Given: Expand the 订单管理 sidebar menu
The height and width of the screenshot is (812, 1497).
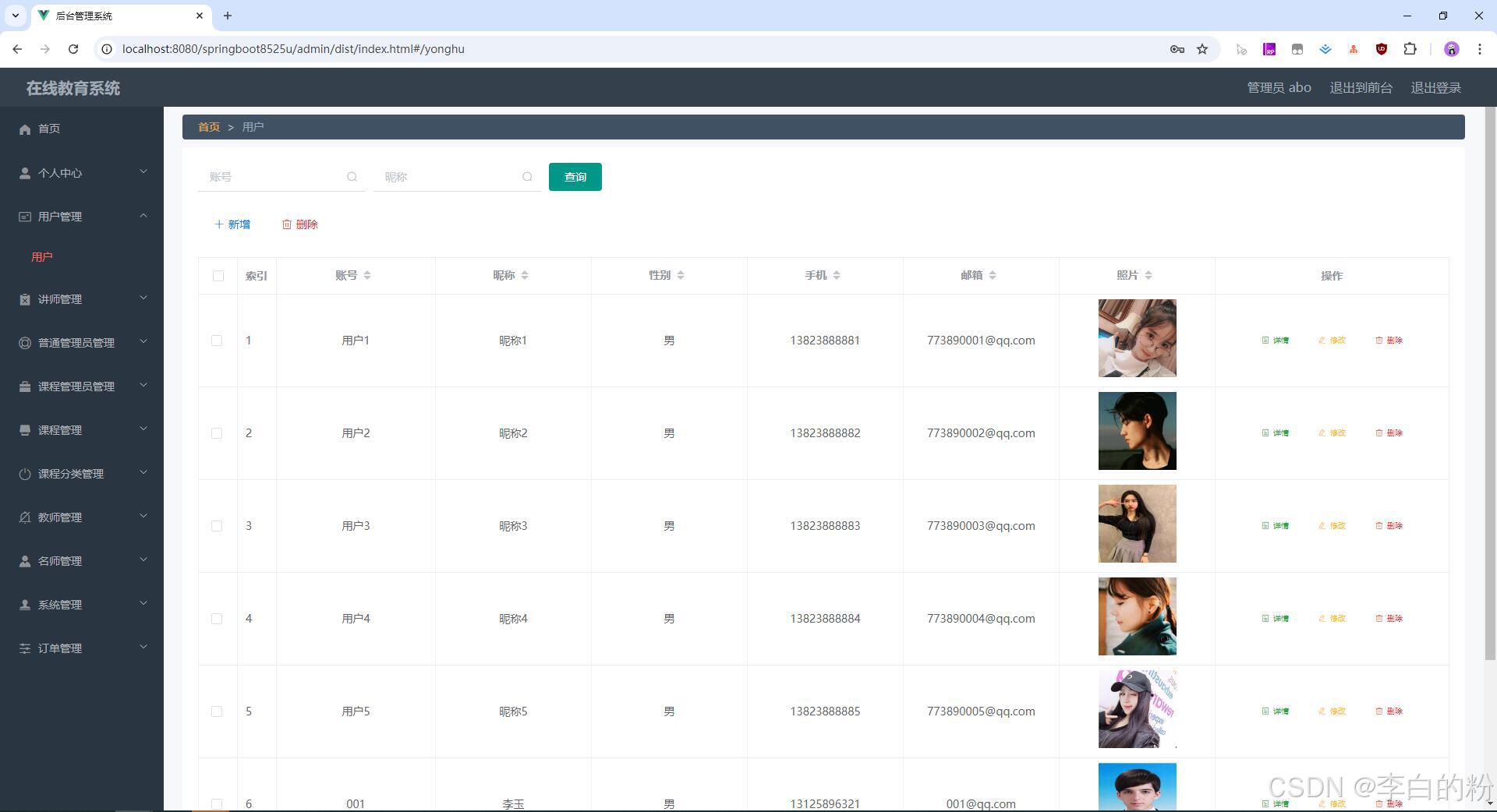Looking at the screenshot, I should [82, 648].
